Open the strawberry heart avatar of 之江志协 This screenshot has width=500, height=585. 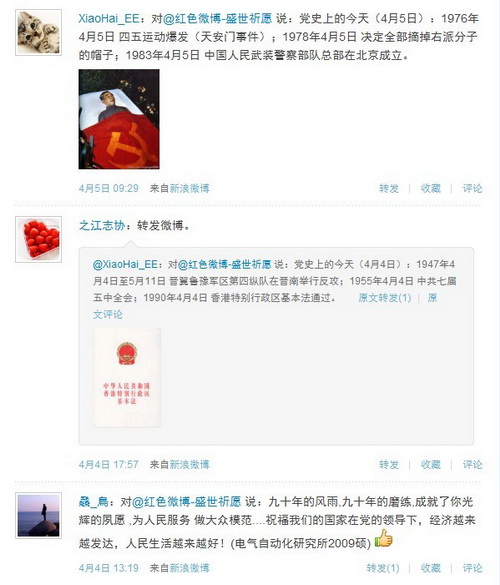(38, 239)
